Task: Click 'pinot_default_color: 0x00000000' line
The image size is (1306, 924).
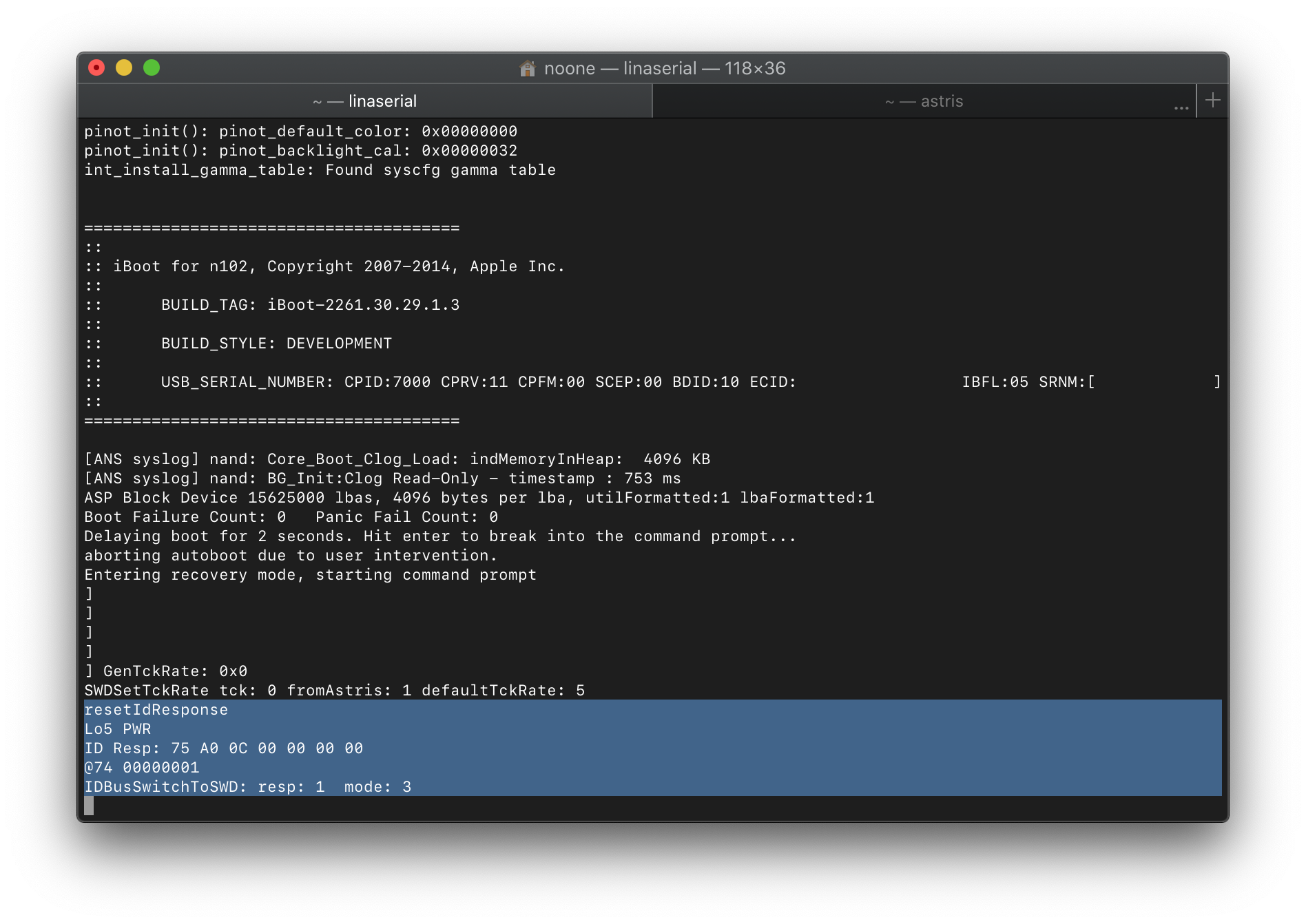Action: pyautogui.click(x=300, y=132)
